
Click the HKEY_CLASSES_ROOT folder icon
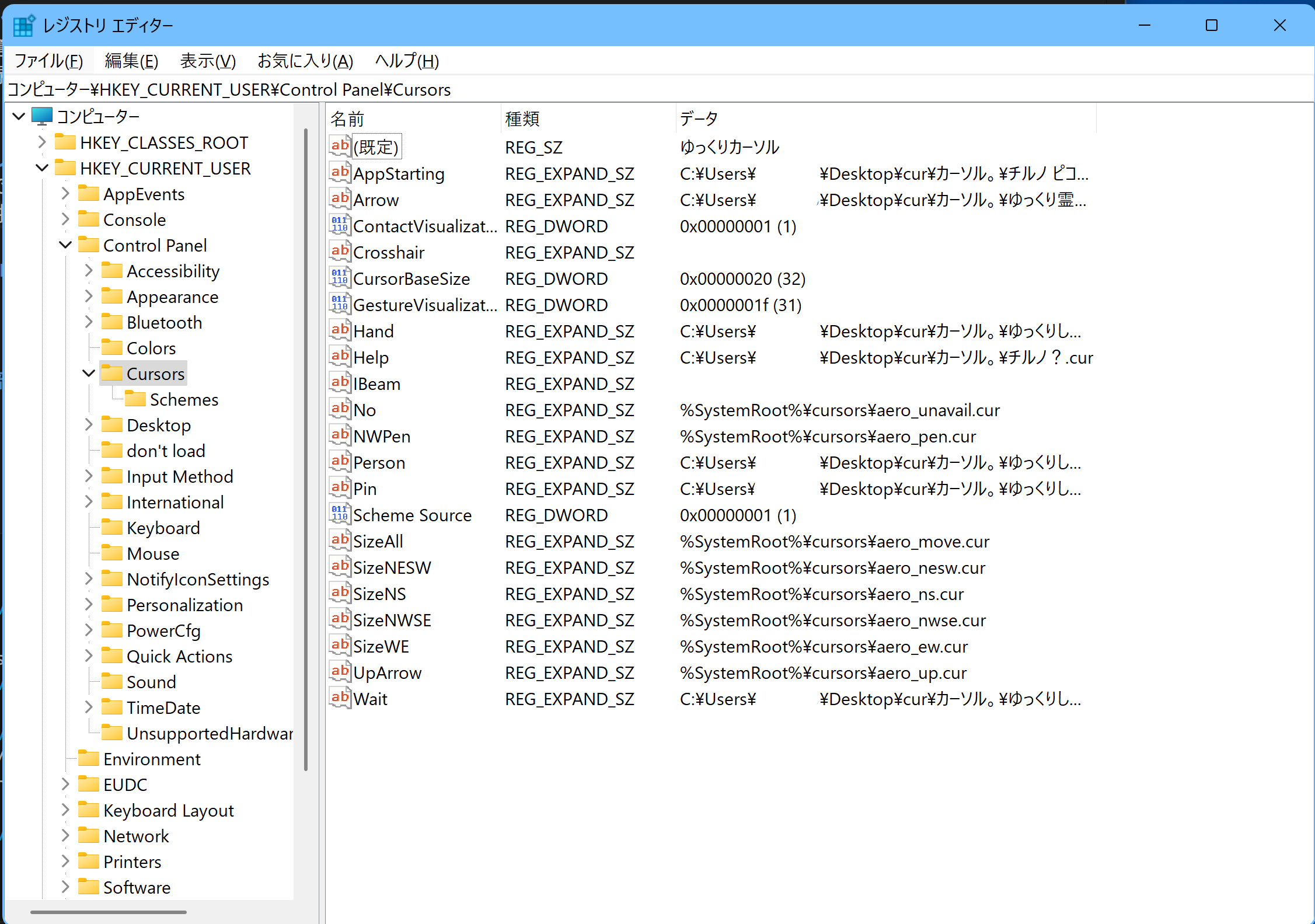pos(65,142)
